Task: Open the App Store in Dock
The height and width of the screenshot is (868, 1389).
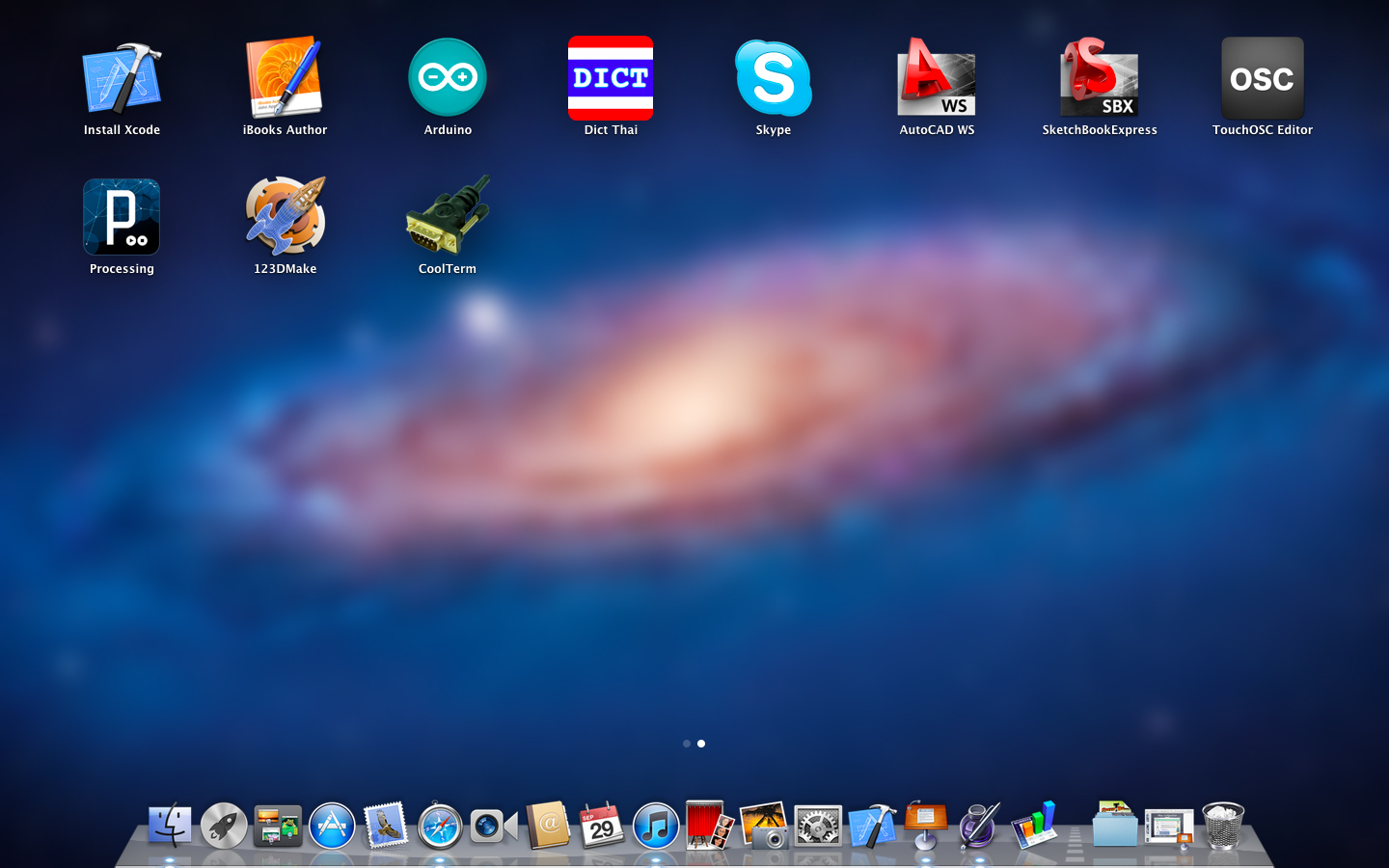Action: point(332,827)
